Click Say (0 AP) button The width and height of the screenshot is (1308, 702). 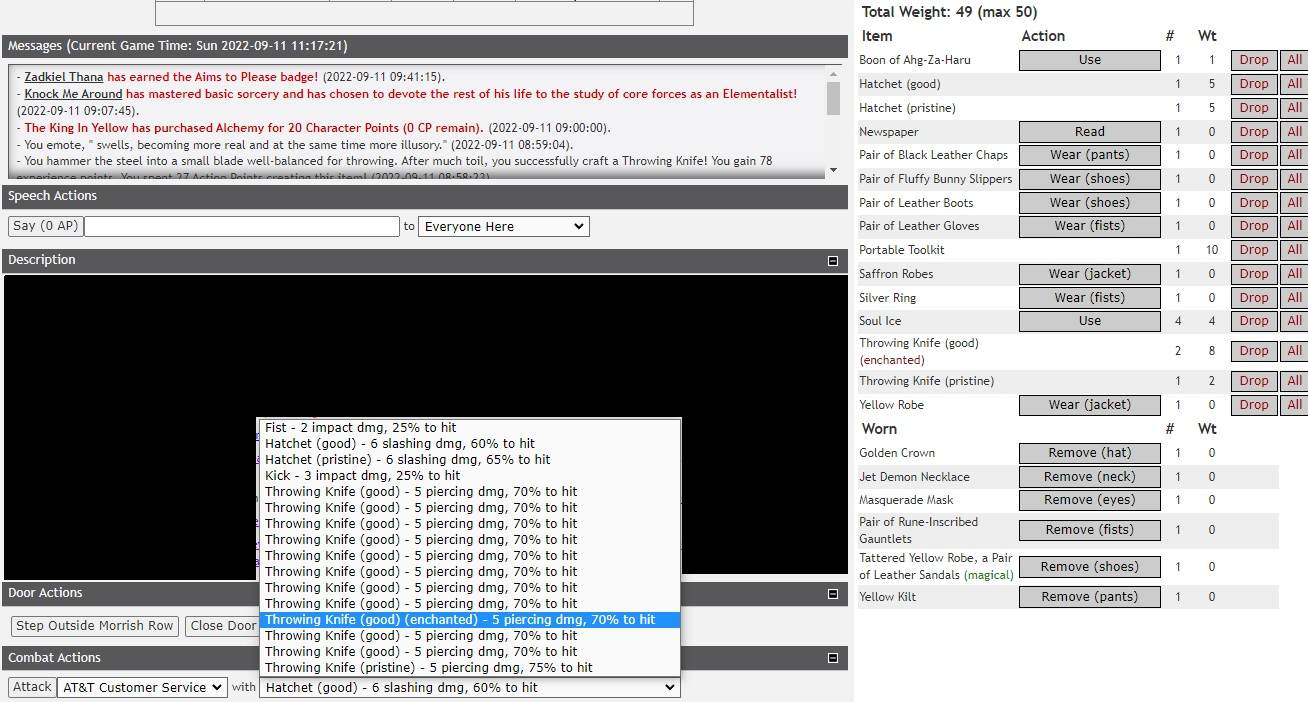45,226
